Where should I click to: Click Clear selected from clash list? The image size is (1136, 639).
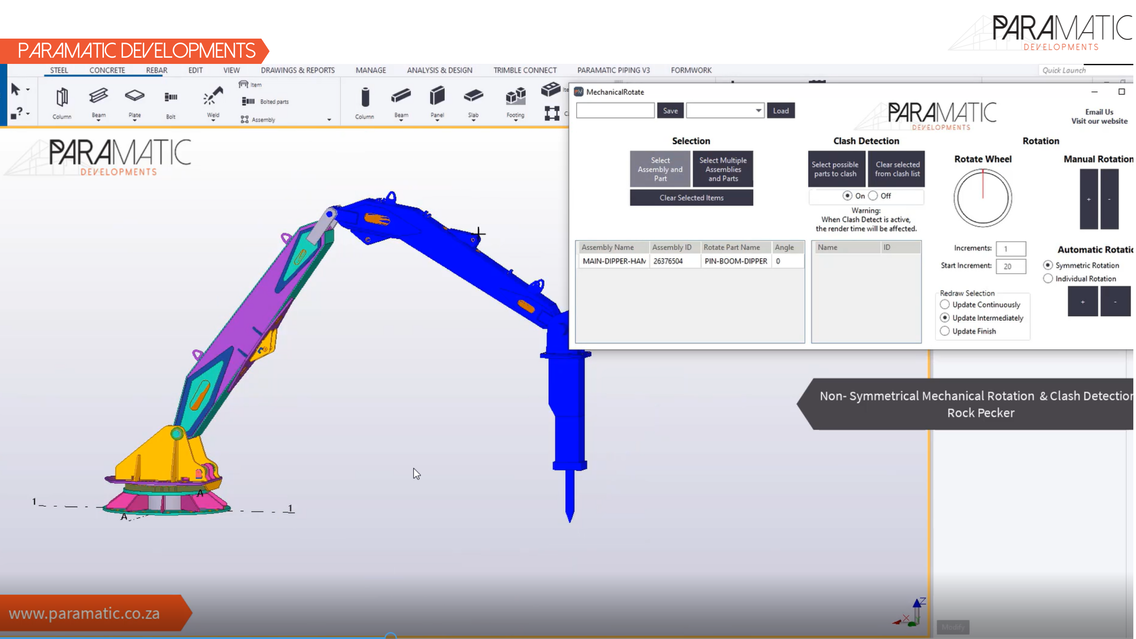(897, 170)
